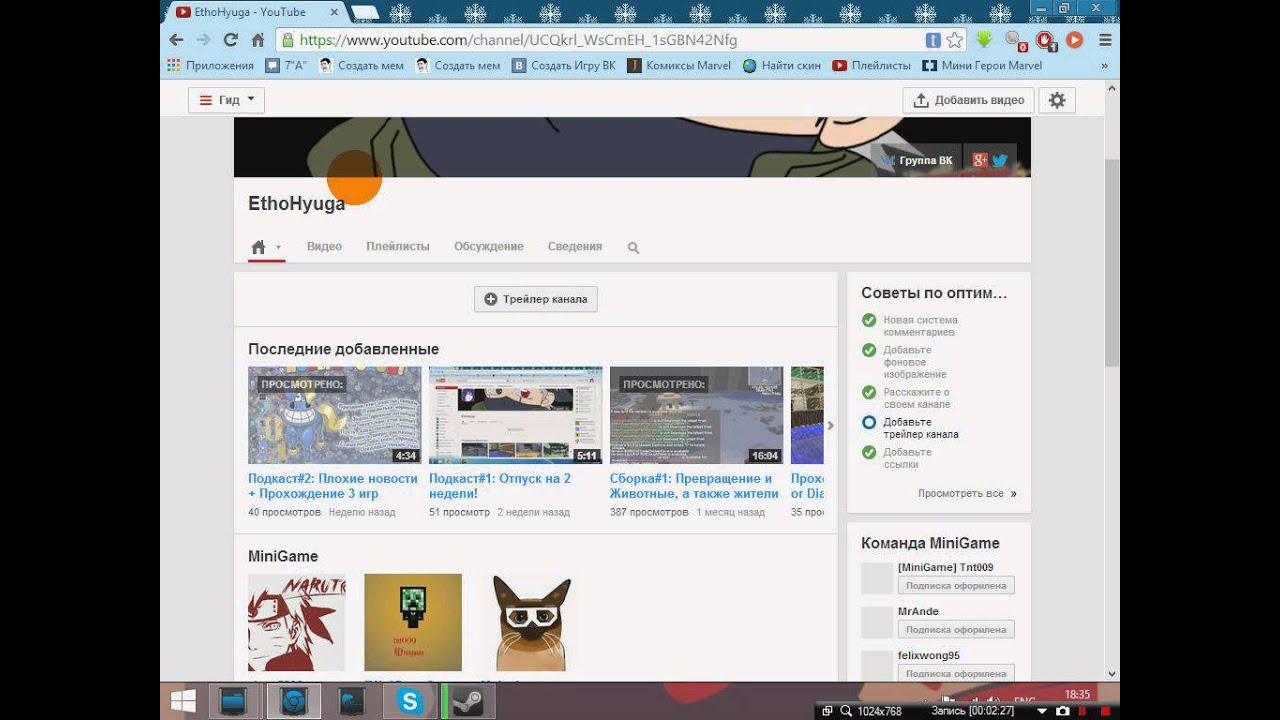
Task: Go back with the browser back arrow
Action: [177, 40]
